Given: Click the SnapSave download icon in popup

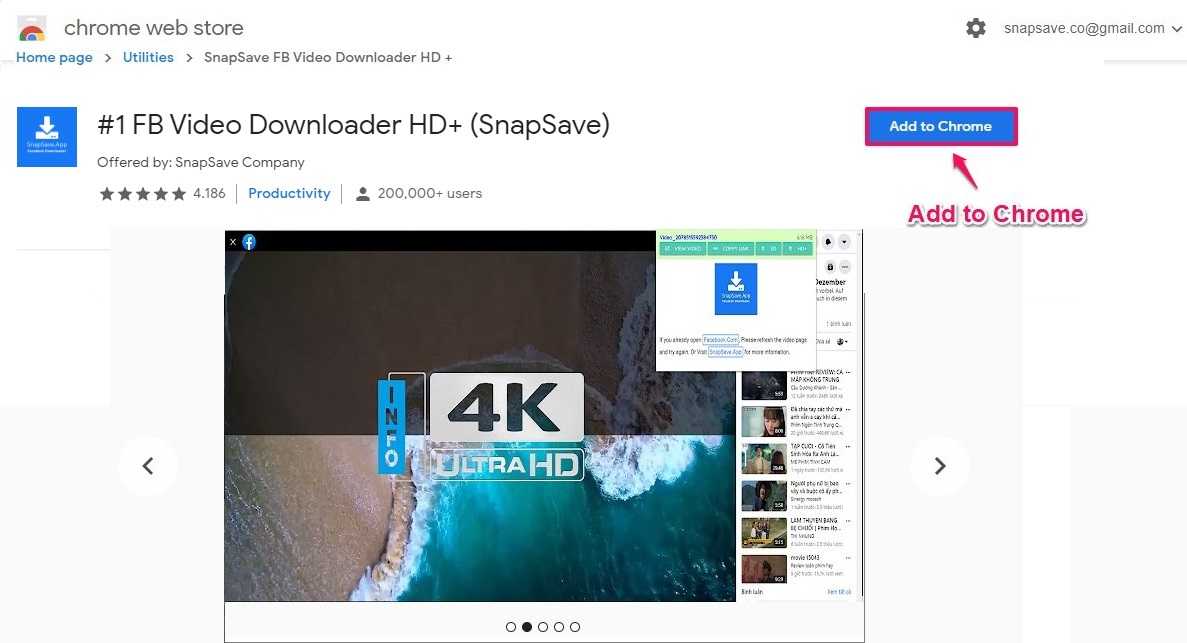Looking at the screenshot, I should tap(736, 289).
